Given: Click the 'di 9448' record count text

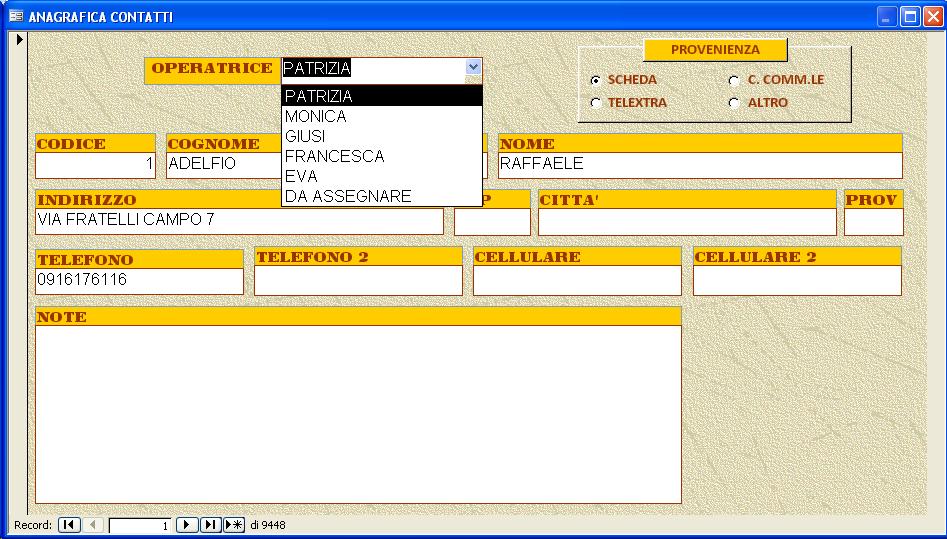Looking at the screenshot, I should click(x=268, y=525).
